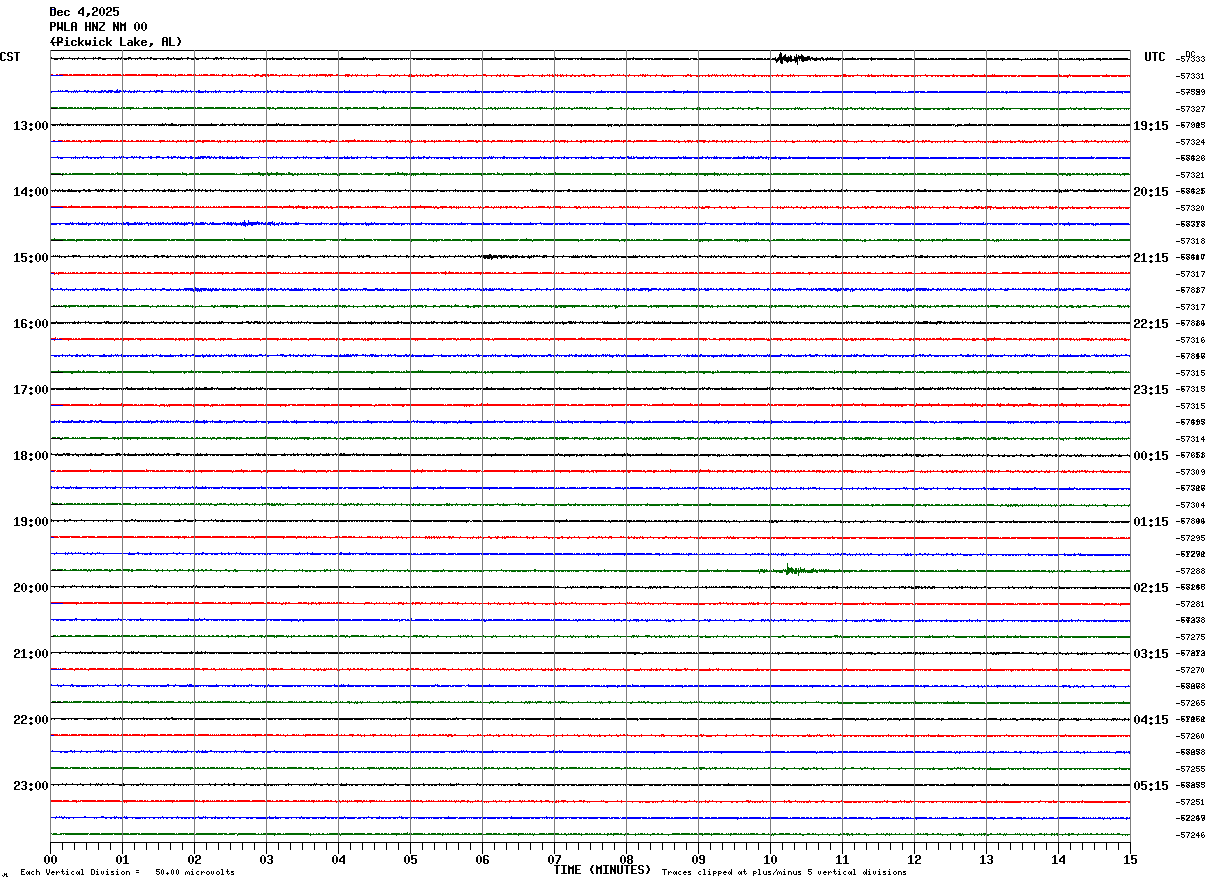Click the 19:15 UTC time label
Screen dimensions: 1210x886
pyautogui.click(x=1150, y=126)
